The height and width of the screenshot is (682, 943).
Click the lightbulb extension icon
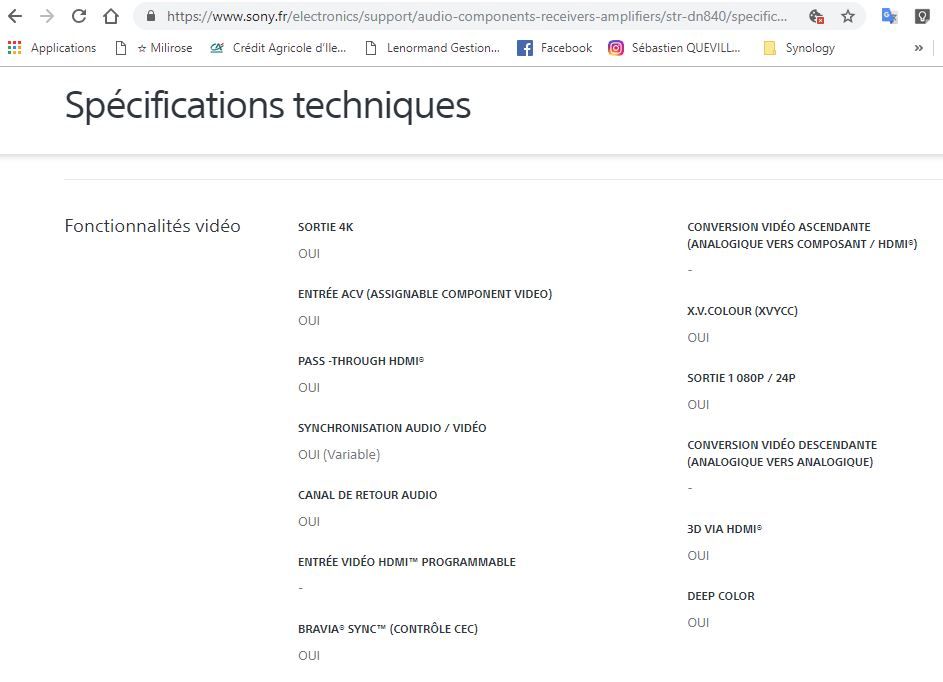tap(922, 16)
